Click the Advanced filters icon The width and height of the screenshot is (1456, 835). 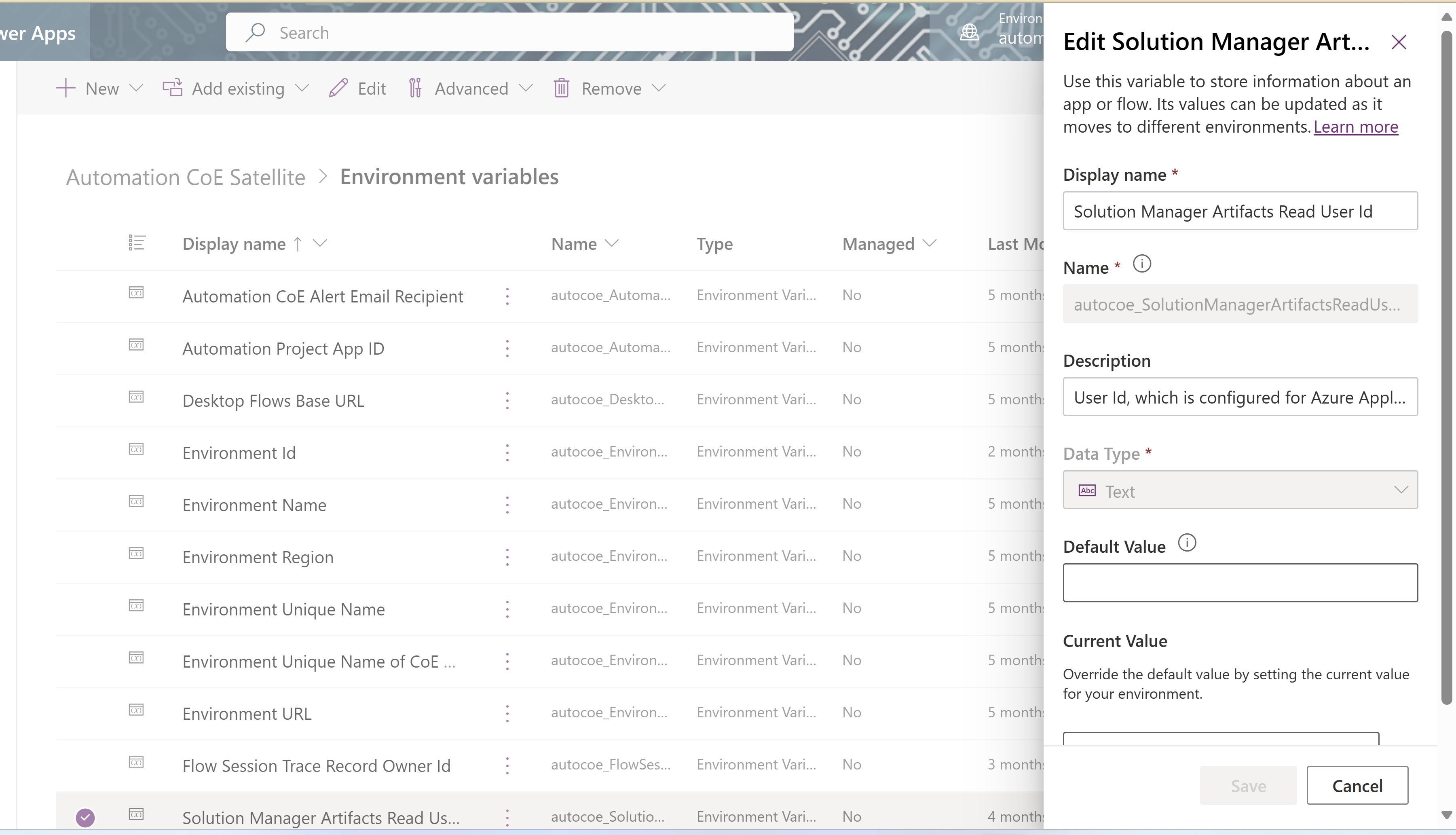click(x=415, y=88)
